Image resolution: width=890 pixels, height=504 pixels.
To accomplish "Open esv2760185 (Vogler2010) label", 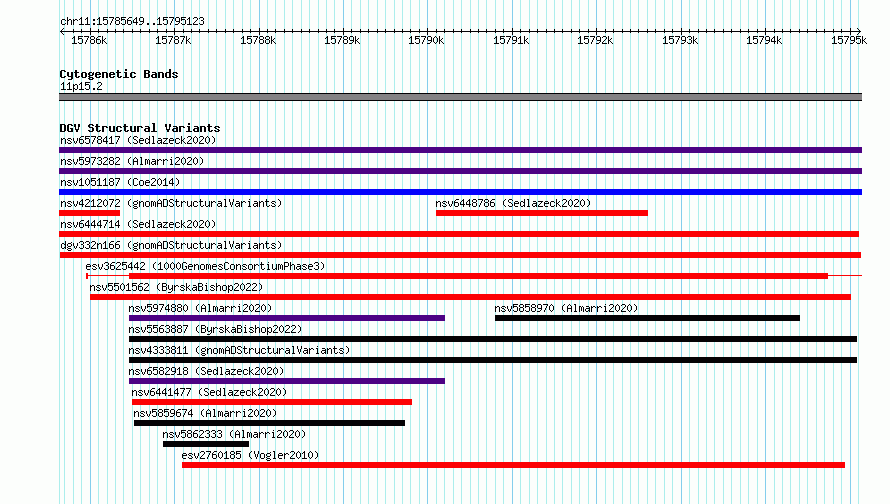I will [250, 455].
